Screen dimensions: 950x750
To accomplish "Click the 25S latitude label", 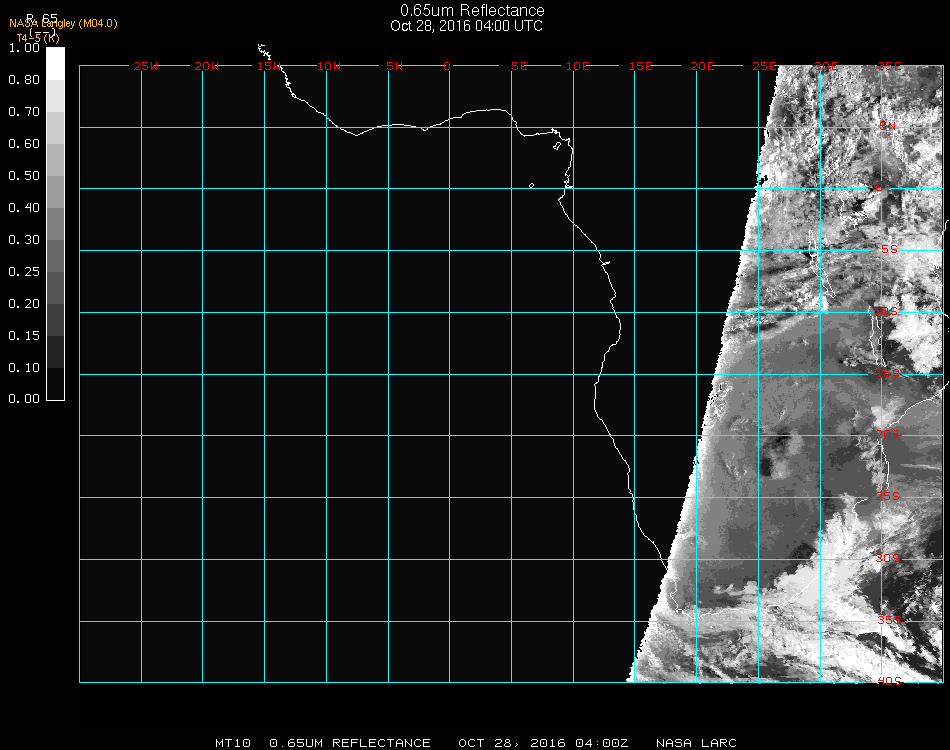I will (888, 497).
